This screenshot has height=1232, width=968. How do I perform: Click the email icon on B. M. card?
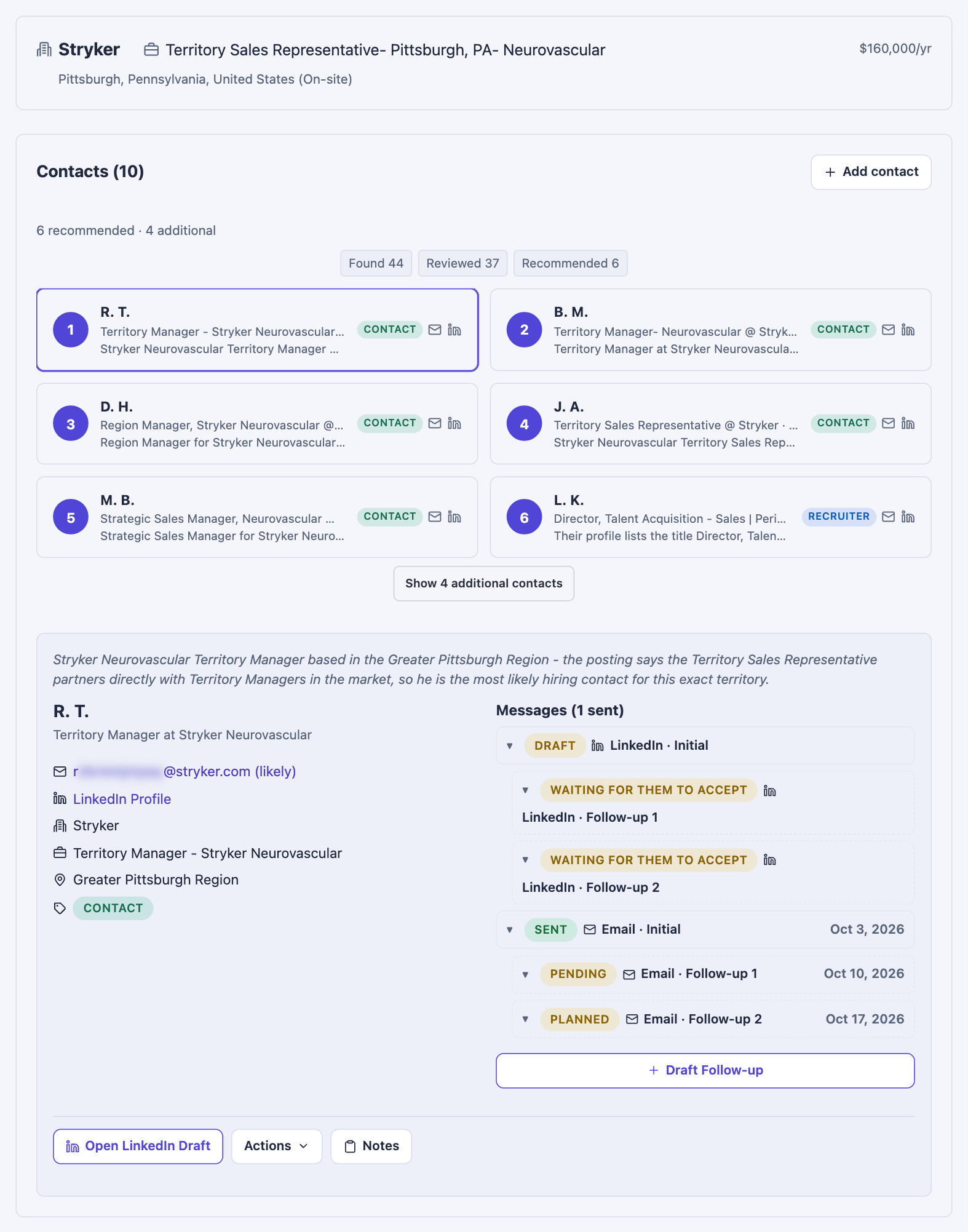tap(888, 330)
